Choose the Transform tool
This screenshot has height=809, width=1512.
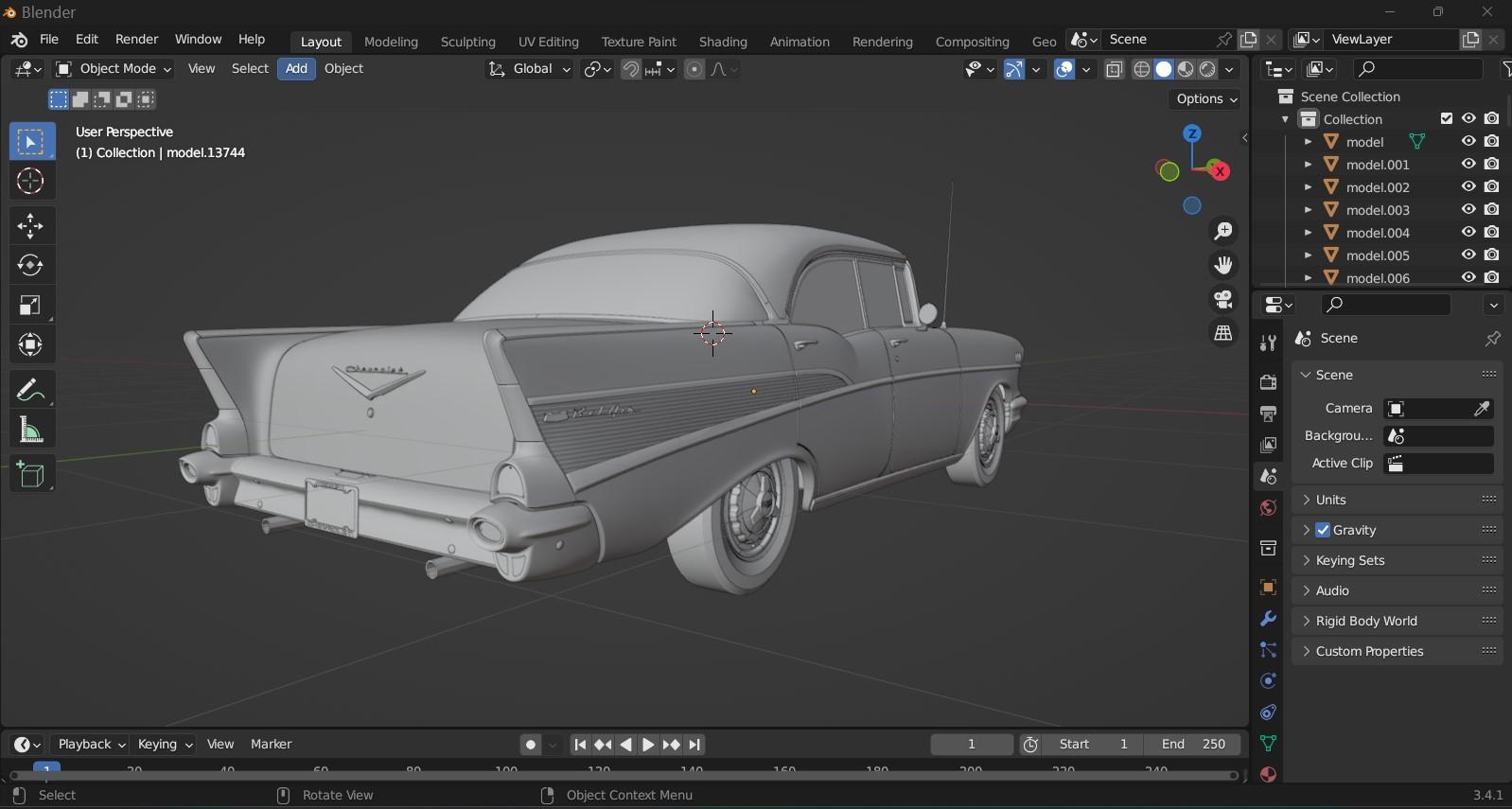(x=30, y=345)
